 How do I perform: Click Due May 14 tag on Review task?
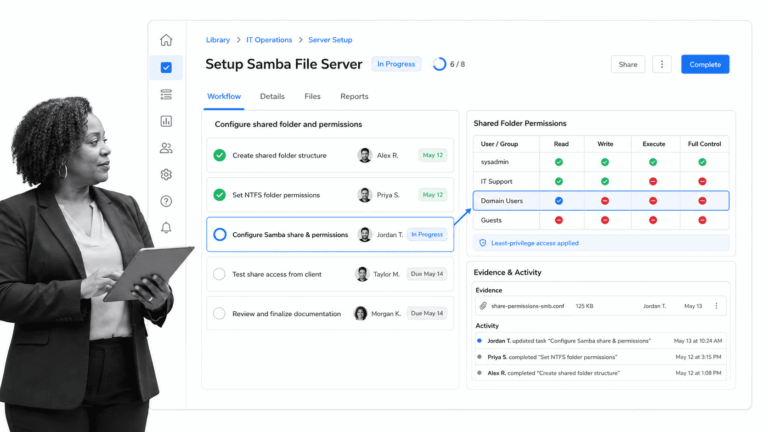point(427,313)
